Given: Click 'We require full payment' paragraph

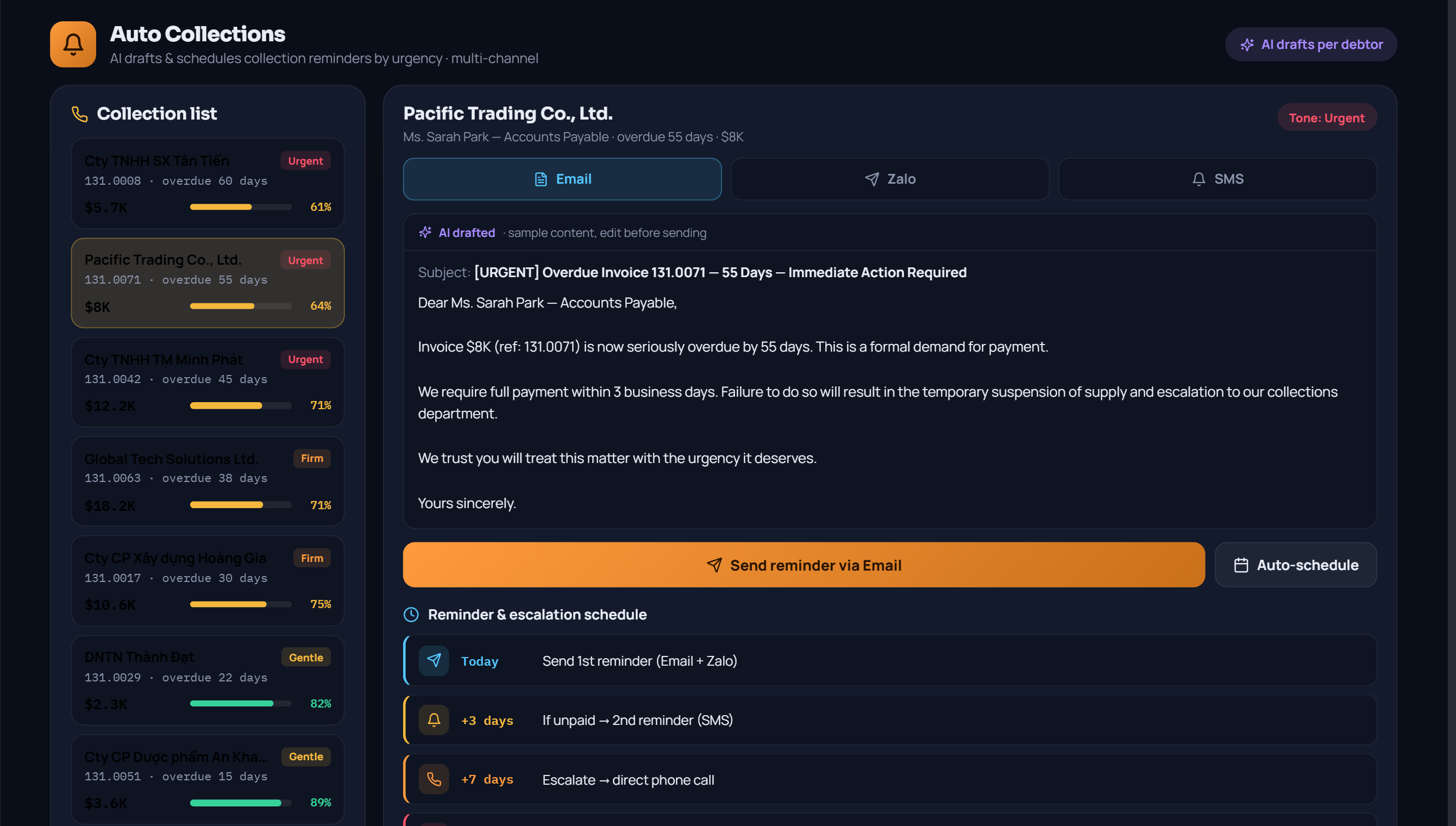Looking at the screenshot, I should 878,403.
